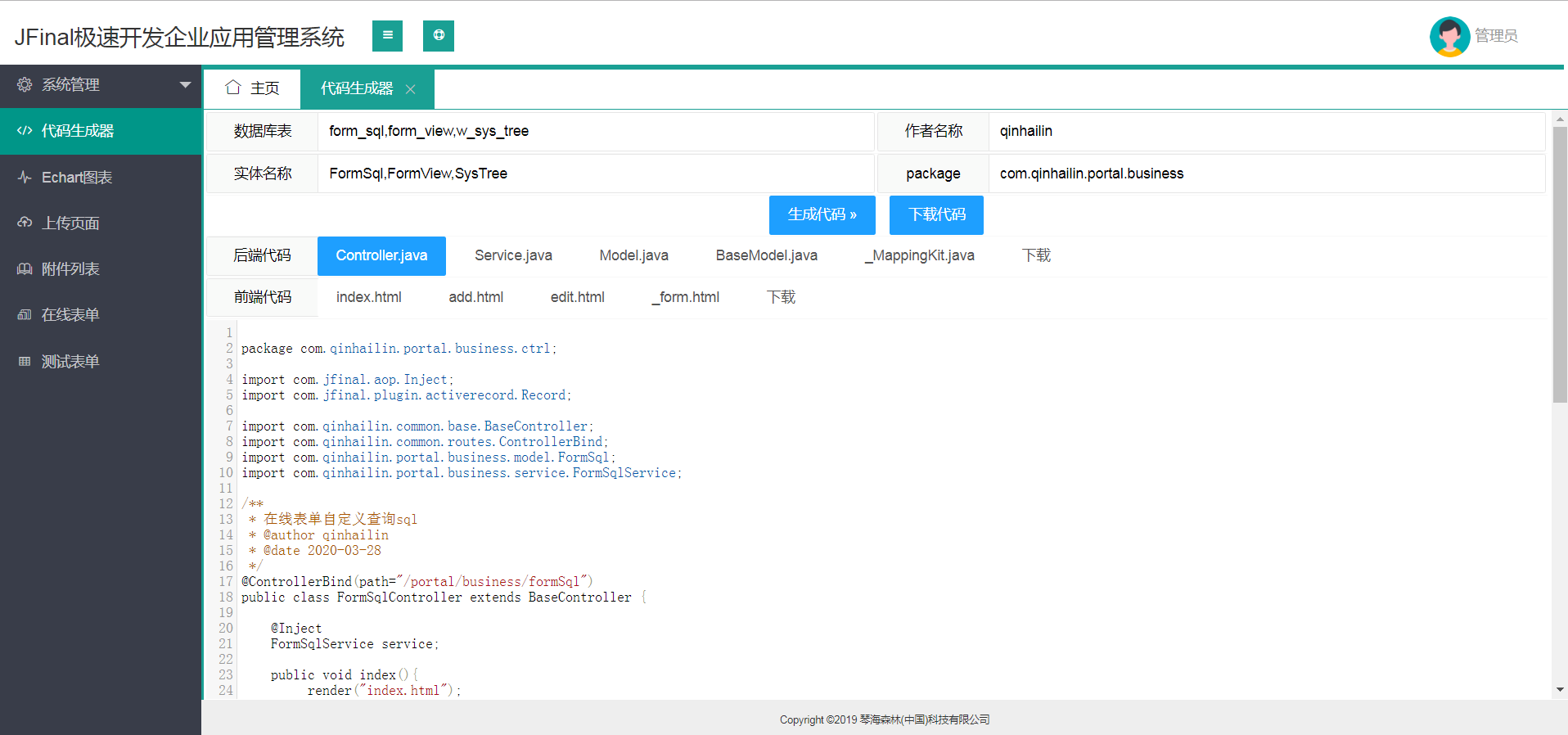Image resolution: width=1568 pixels, height=735 pixels.
Task: Click the home icon in 主页 tab
Action: tap(233, 88)
